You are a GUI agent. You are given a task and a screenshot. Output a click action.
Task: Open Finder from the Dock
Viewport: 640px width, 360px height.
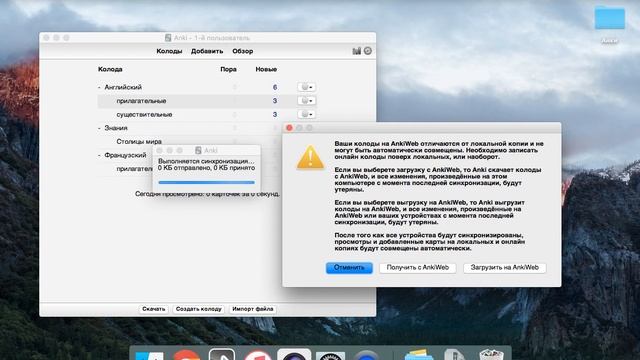pos(149,355)
